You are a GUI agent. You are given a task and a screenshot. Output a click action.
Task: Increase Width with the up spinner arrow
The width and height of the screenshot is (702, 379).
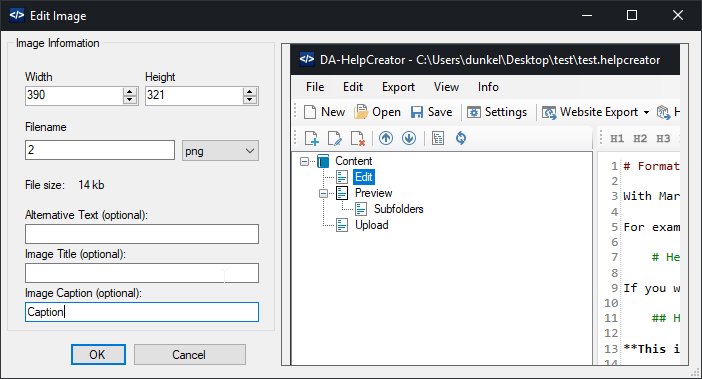[x=130, y=91]
